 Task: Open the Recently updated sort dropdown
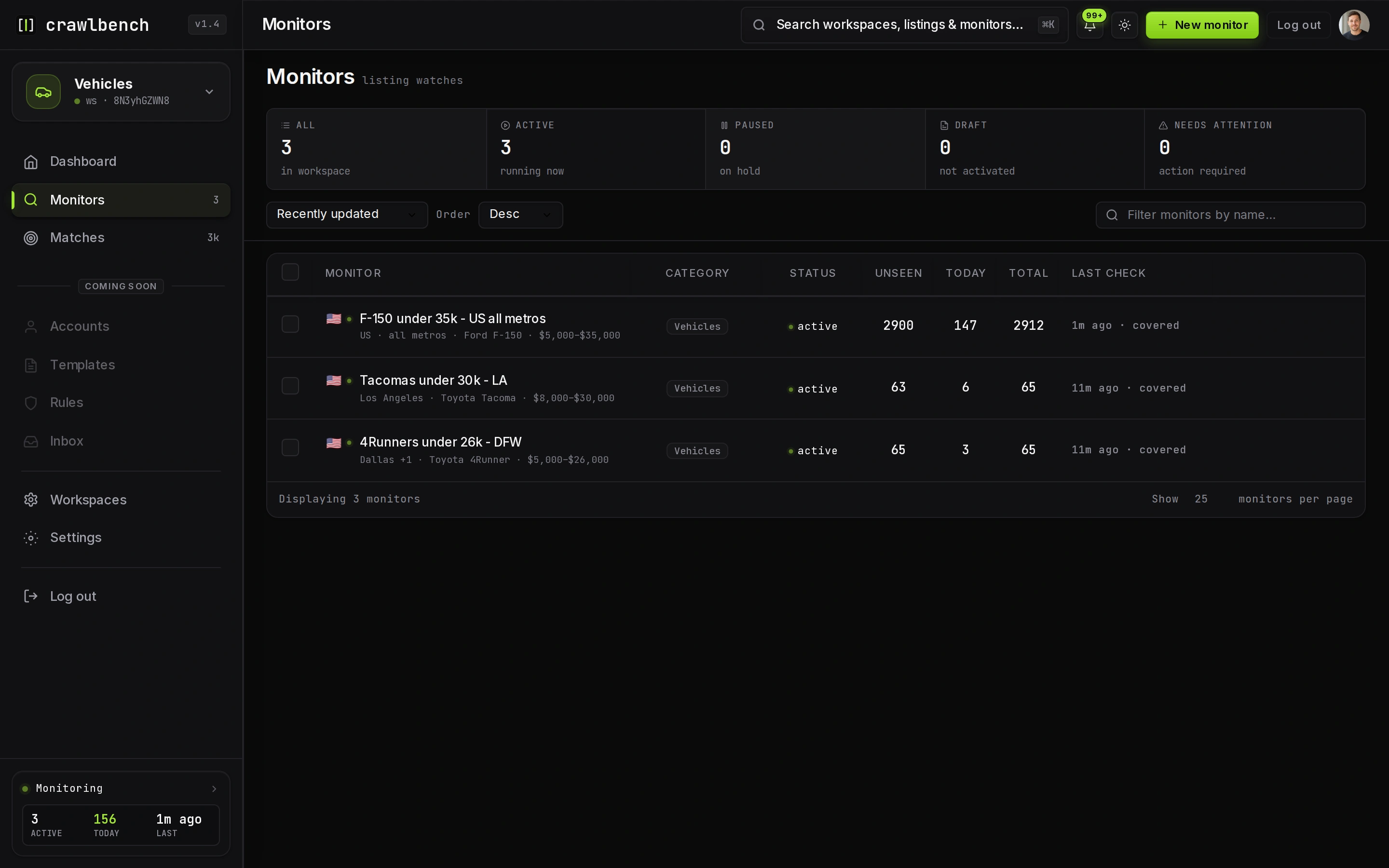[347, 215]
